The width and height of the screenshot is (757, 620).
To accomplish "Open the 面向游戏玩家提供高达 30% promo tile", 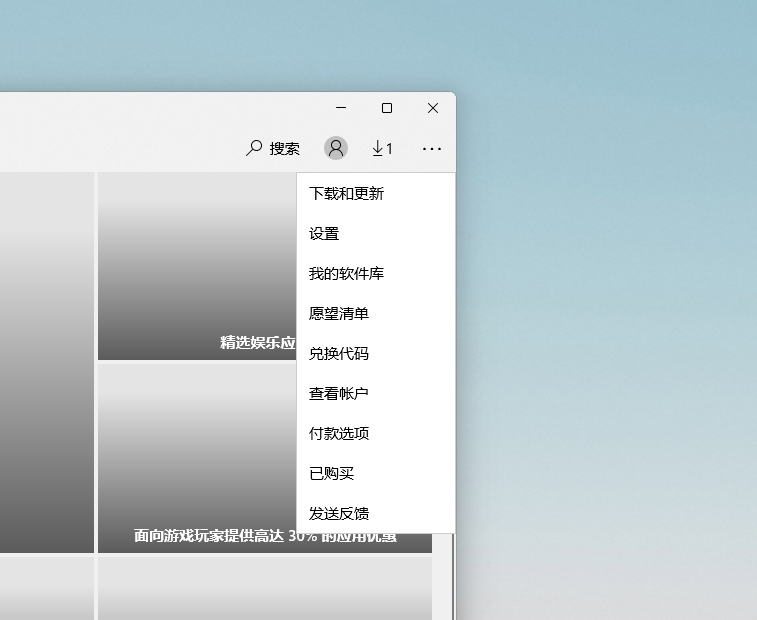I will 197,458.
